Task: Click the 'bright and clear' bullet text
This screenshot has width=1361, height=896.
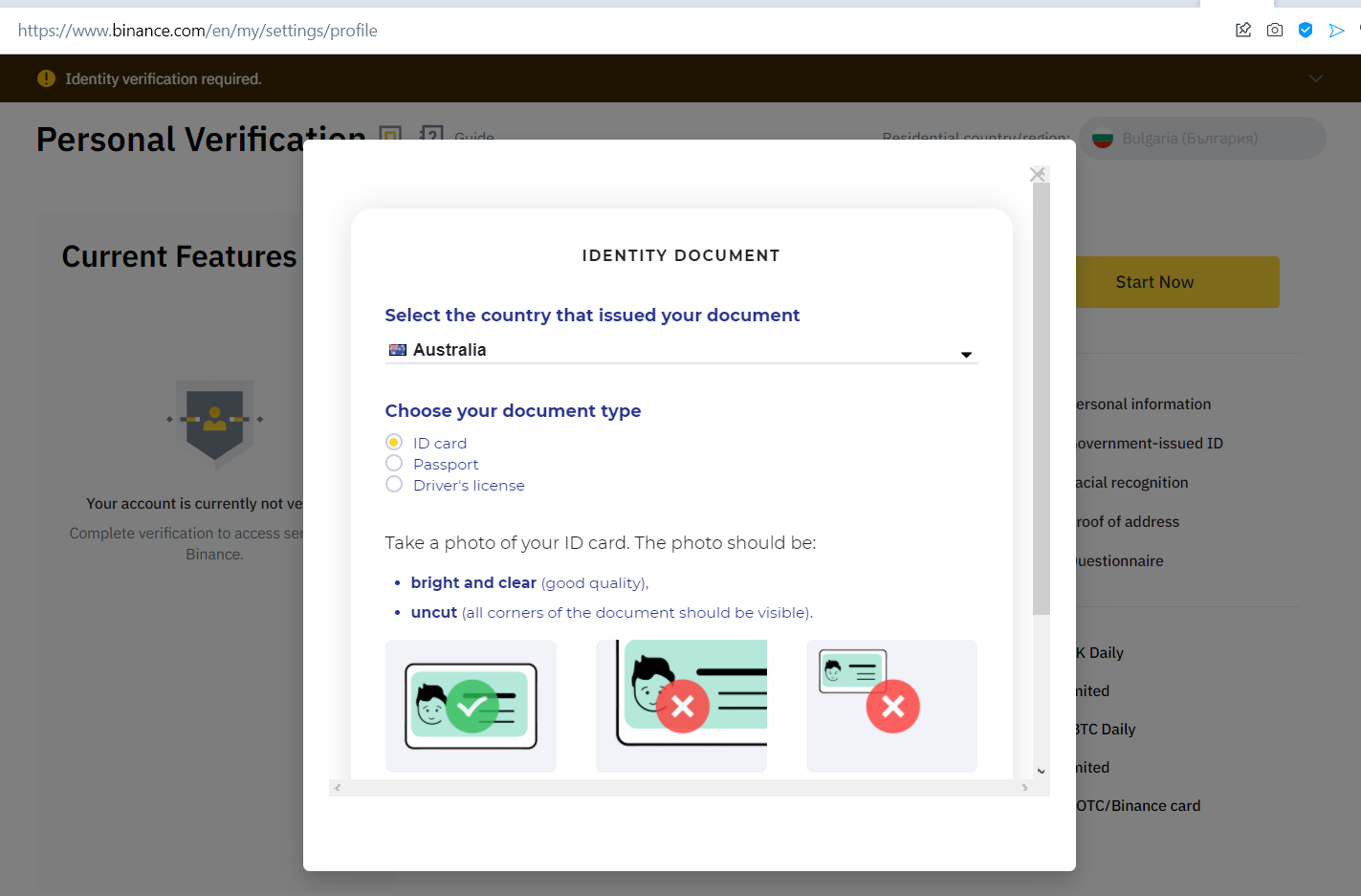Action: [473, 582]
